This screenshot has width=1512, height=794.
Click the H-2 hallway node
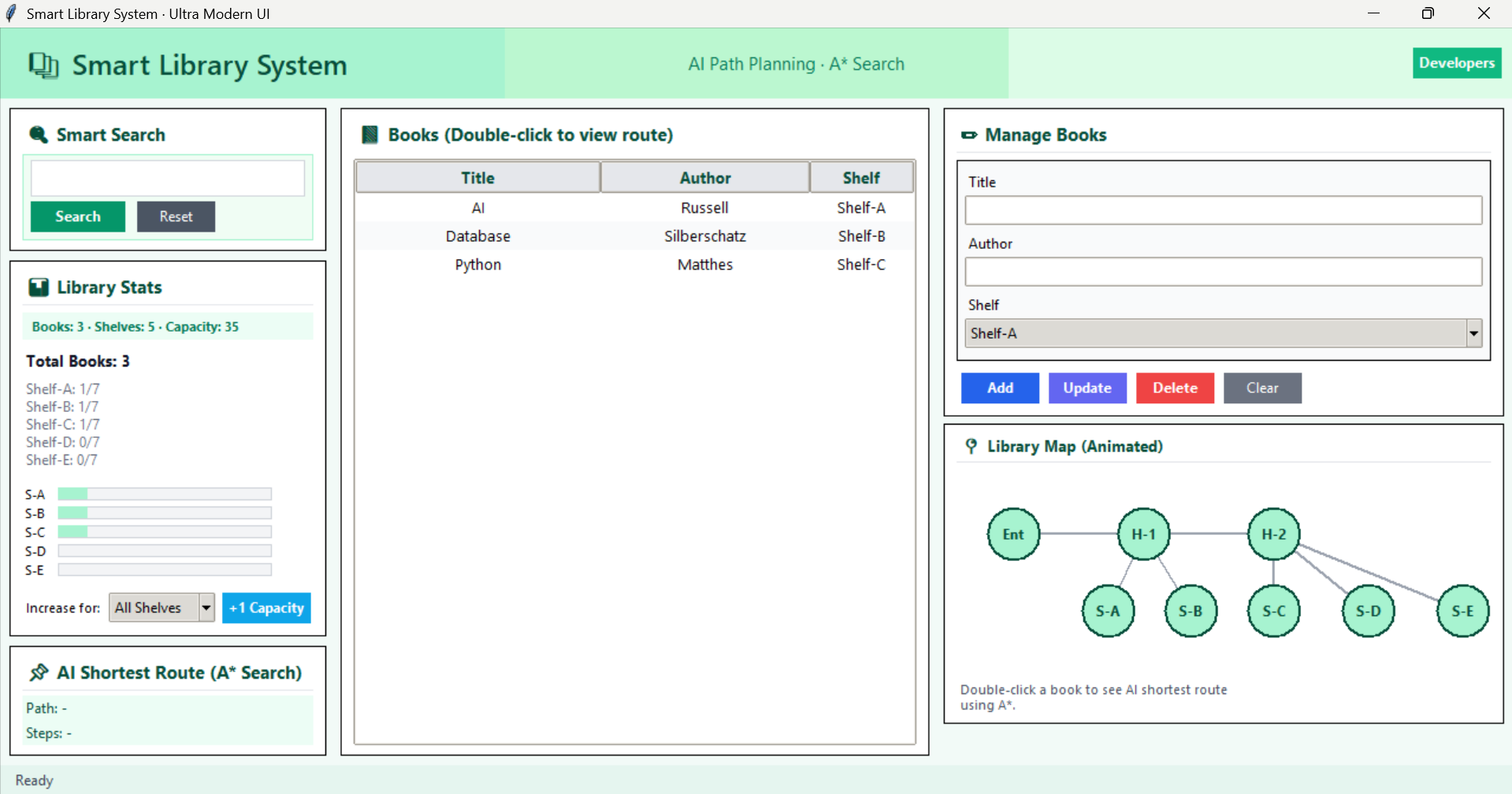click(1273, 534)
